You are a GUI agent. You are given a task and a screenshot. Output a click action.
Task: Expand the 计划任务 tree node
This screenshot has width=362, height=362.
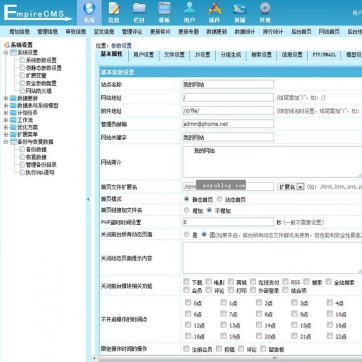click(x=6, y=113)
